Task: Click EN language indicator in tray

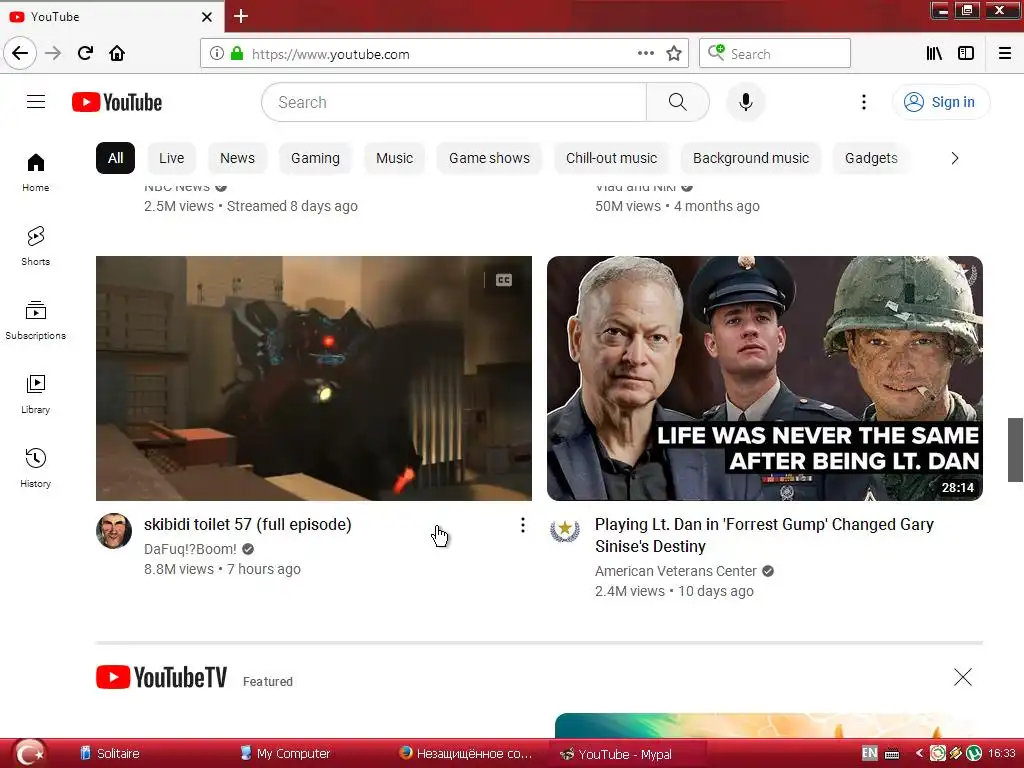Action: click(x=869, y=753)
